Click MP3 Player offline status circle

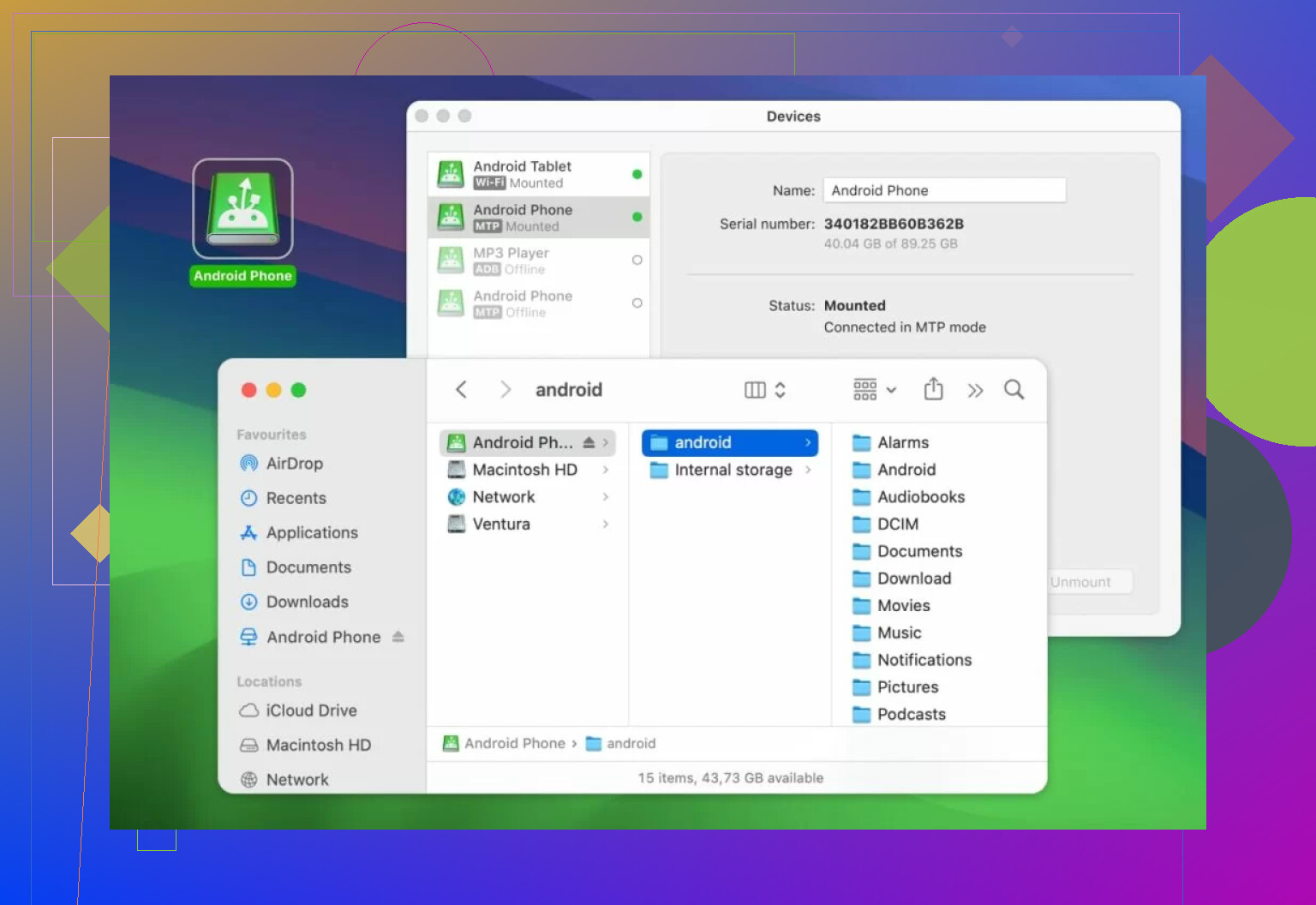coord(637,260)
